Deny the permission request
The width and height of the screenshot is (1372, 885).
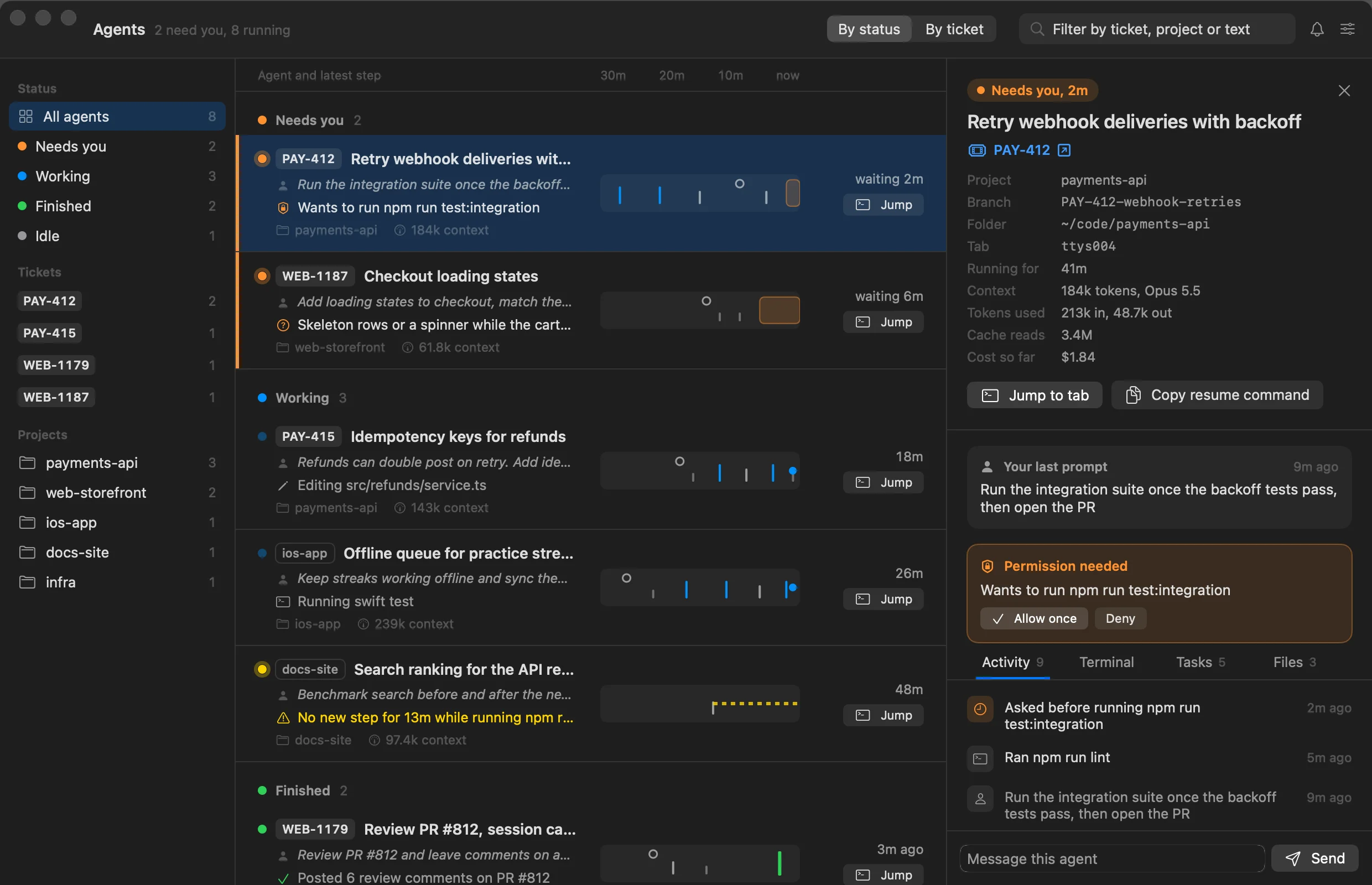click(x=1120, y=619)
